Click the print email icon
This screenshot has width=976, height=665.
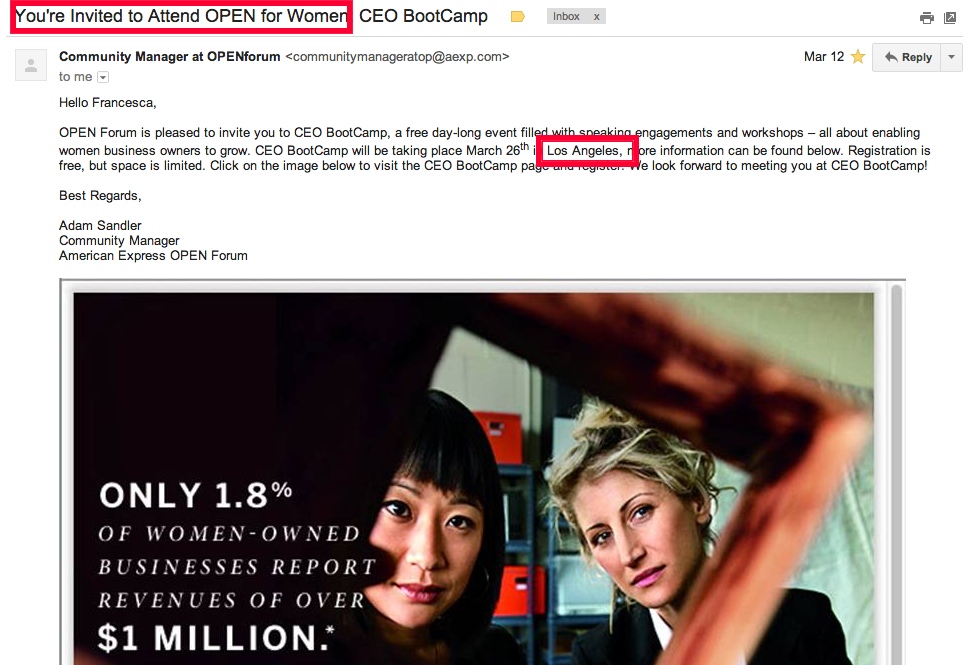(926, 18)
